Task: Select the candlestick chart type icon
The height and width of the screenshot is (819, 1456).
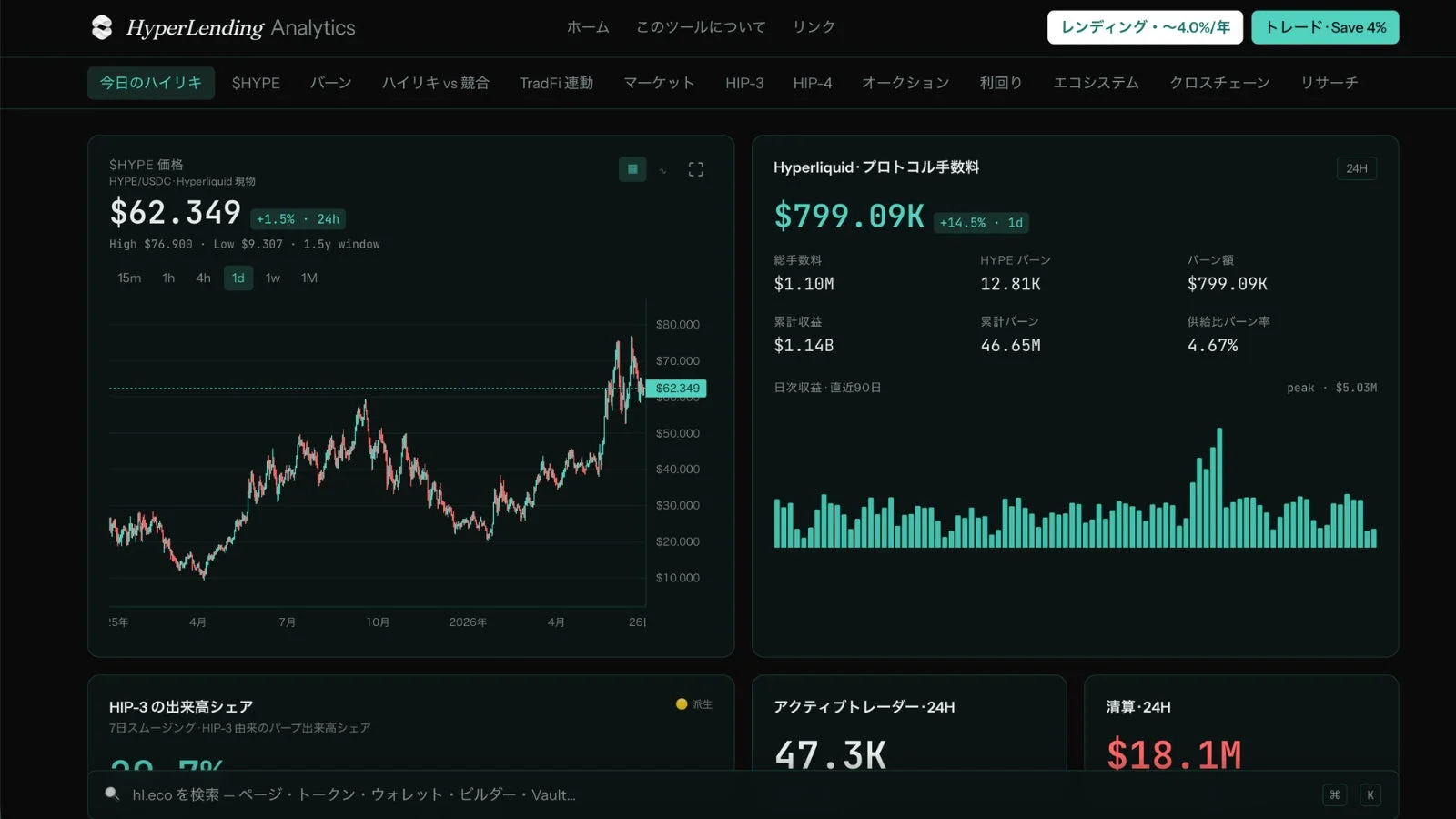Action: (632, 169)
